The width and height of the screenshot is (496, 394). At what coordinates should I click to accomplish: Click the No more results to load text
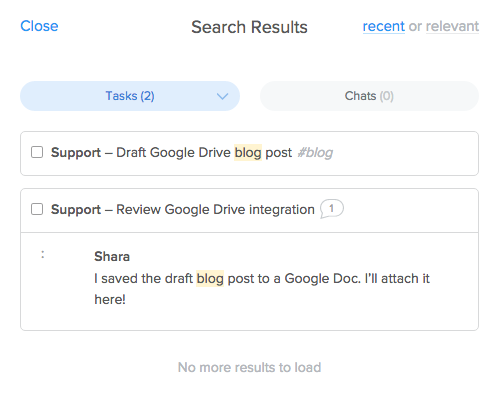pyautogui.click(x=249, y=367)
